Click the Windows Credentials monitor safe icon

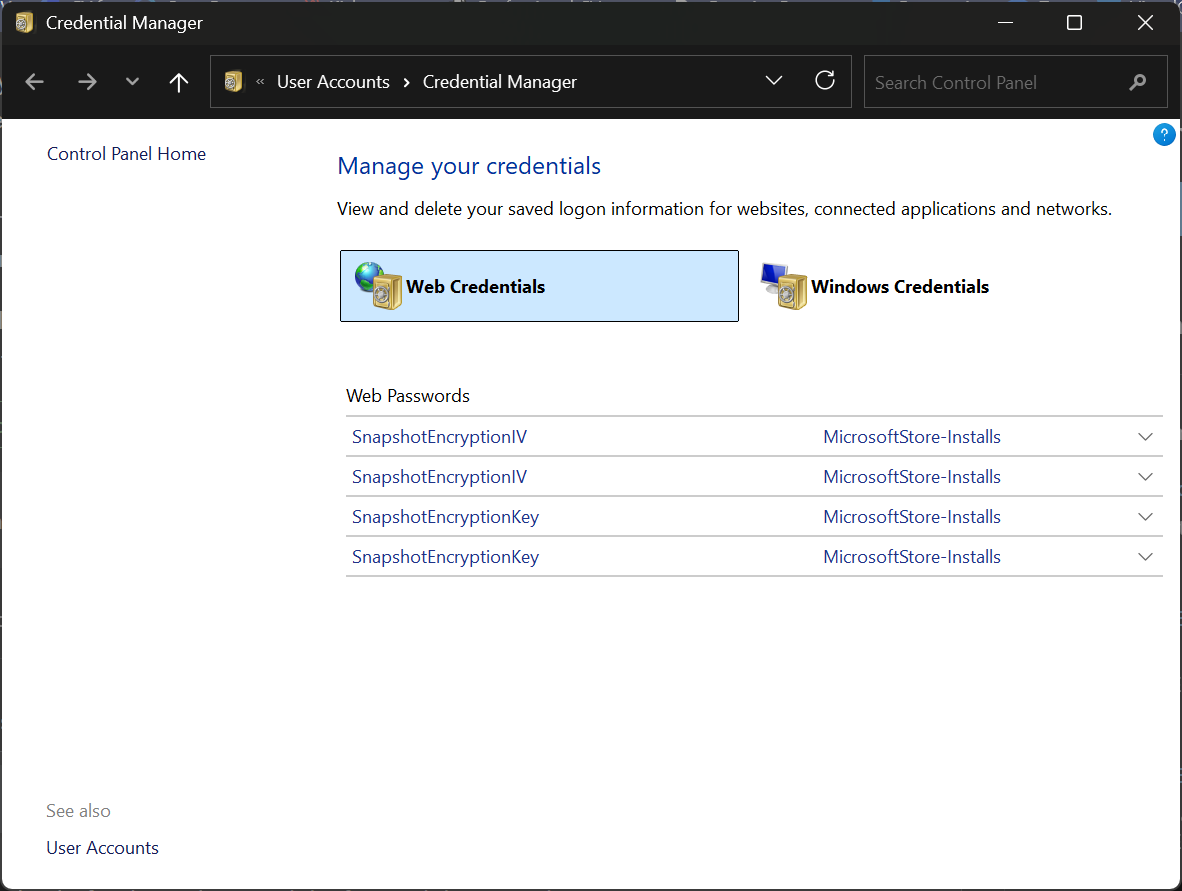[x=783, y=286]
